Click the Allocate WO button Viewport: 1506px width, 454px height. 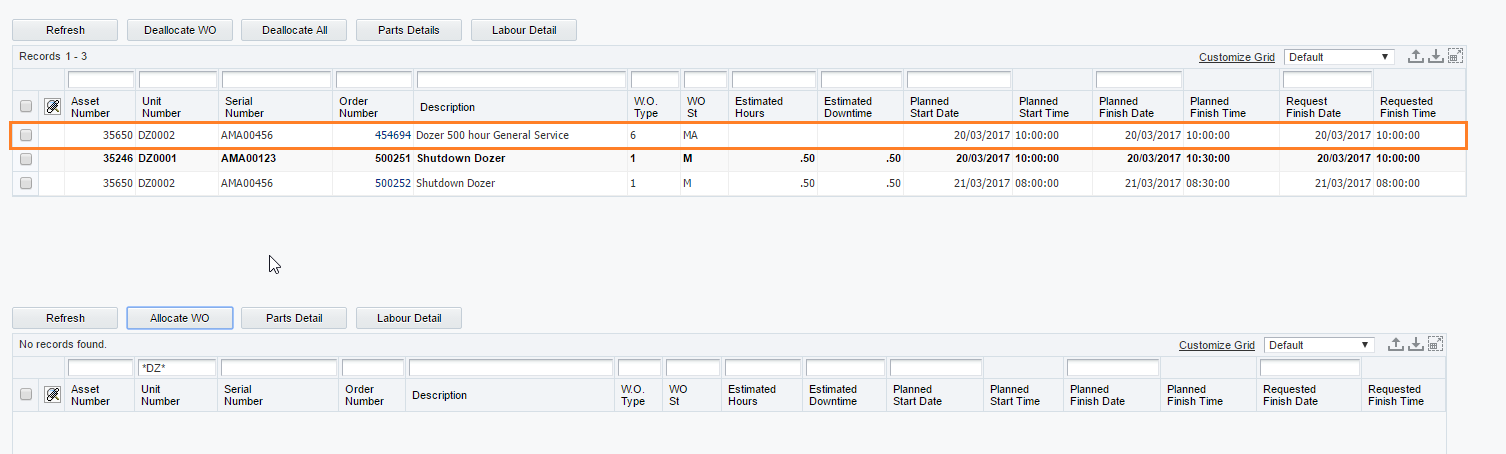click(x=180, y=318)
